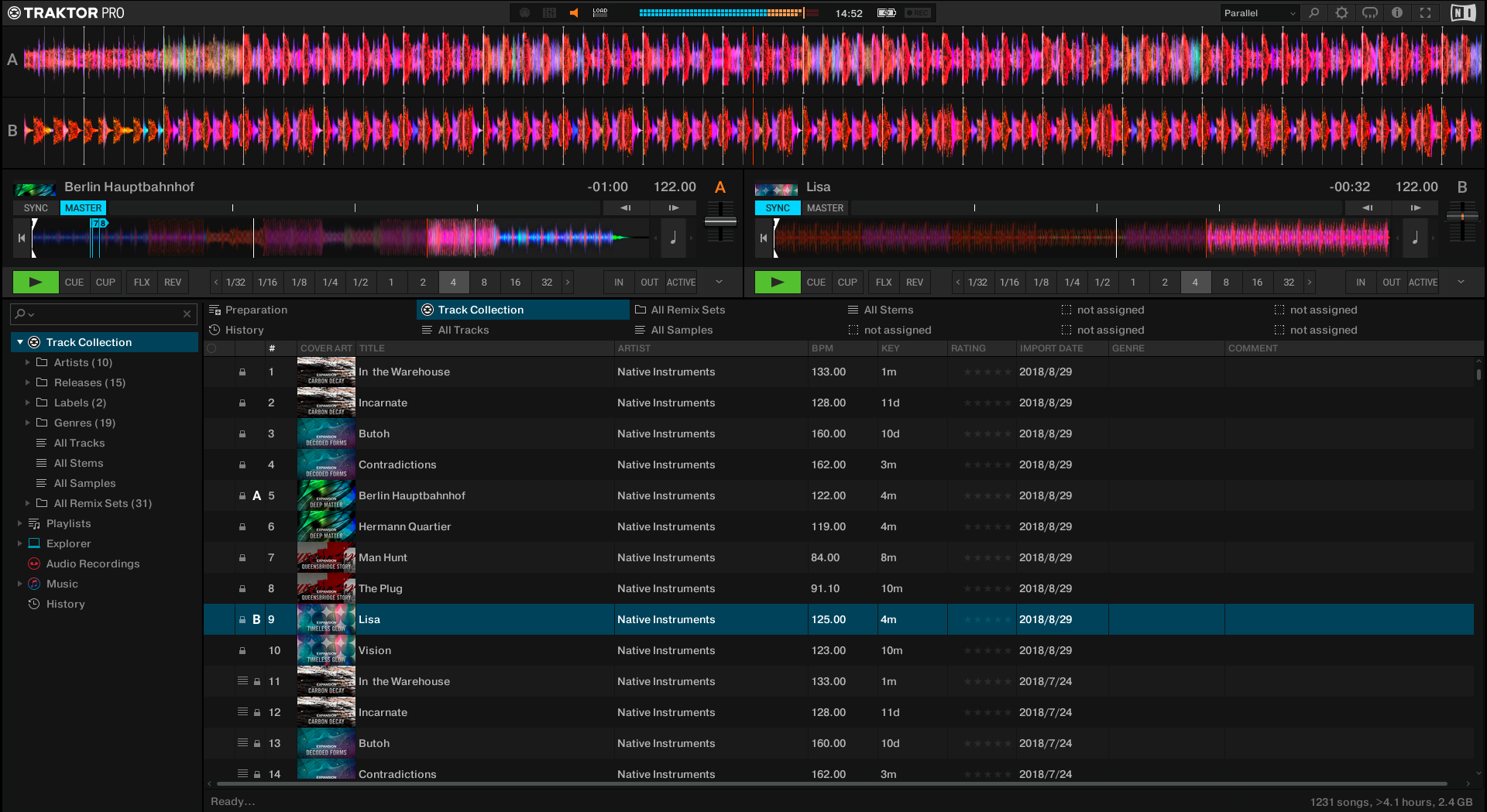Open the Parallel layout dropdown
The width and height of the screenshot is (1487, 812).
(x=1259, y=13)
